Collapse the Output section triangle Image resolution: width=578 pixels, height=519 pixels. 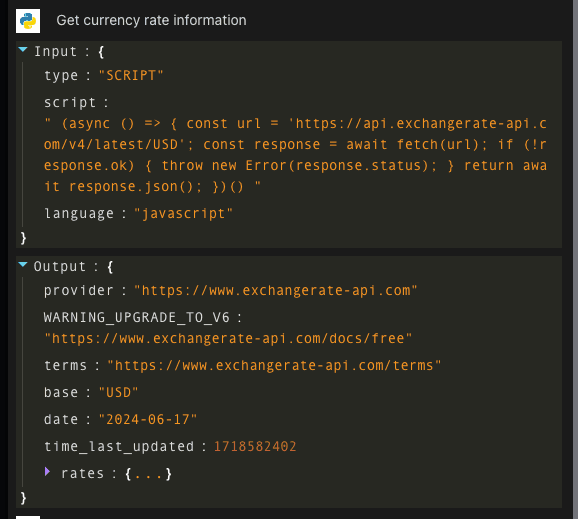pyautogui.click(x=23, y=264)
